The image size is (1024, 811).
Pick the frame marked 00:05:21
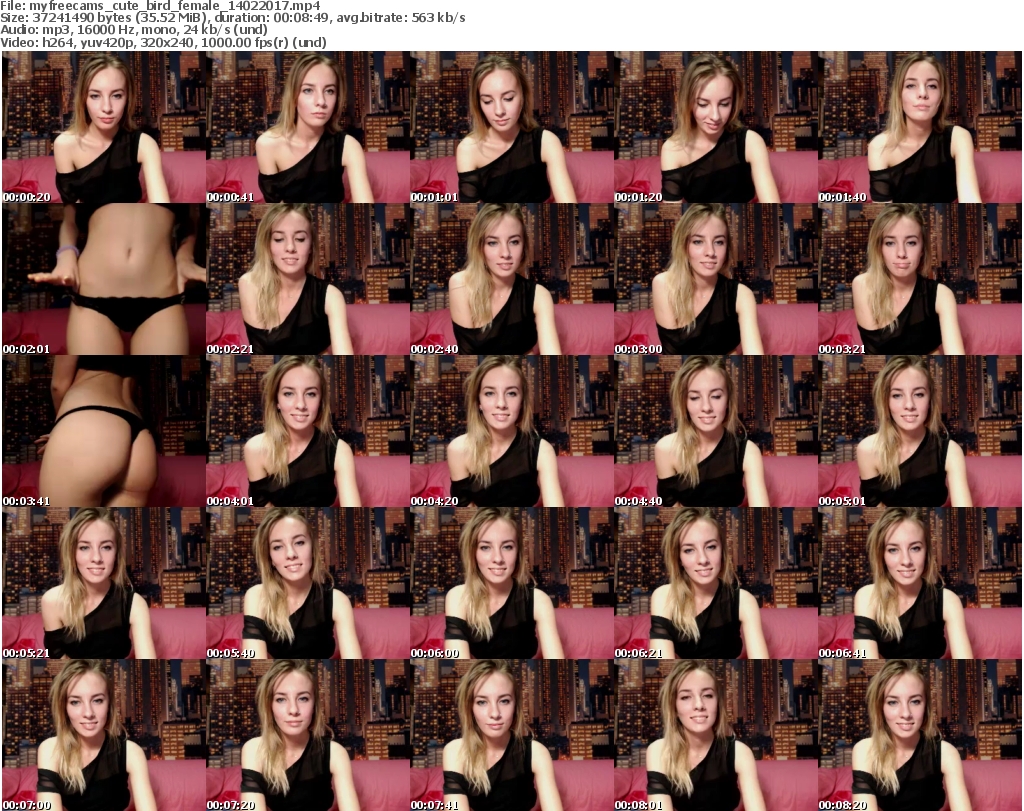click(x=104, y=584)
